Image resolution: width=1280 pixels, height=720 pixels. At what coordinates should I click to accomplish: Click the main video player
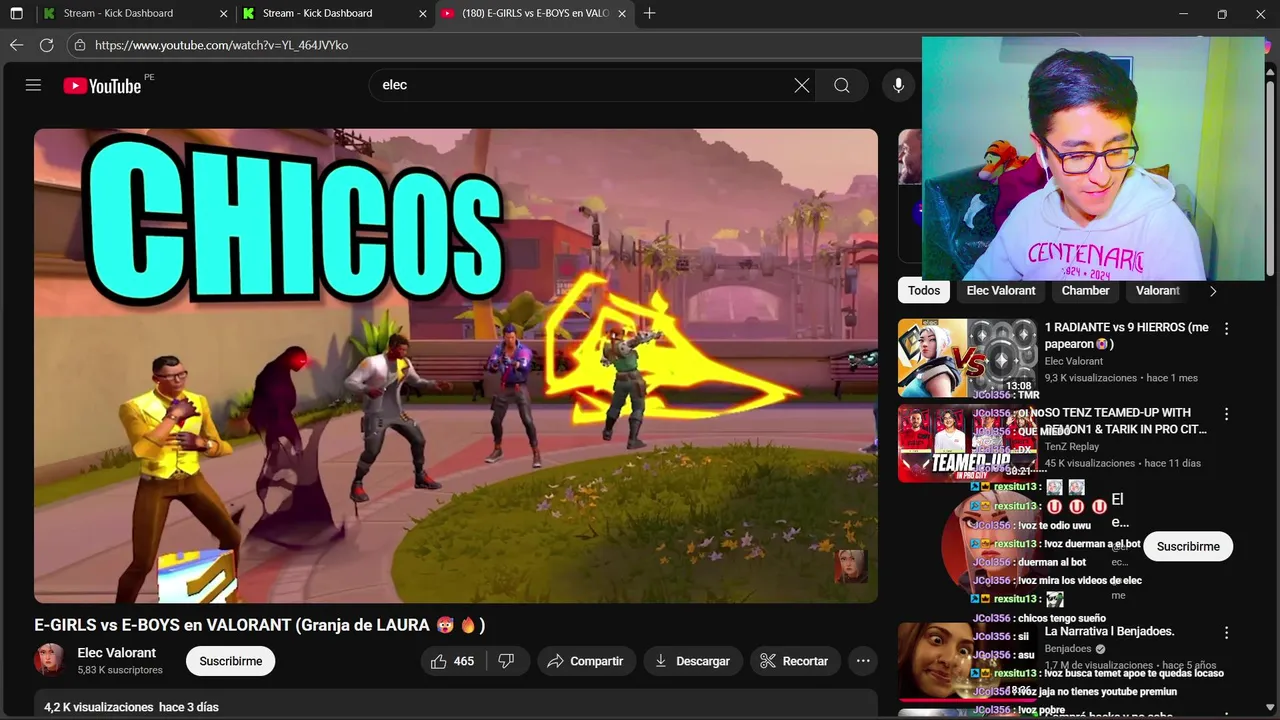click(x=456, y=366)
